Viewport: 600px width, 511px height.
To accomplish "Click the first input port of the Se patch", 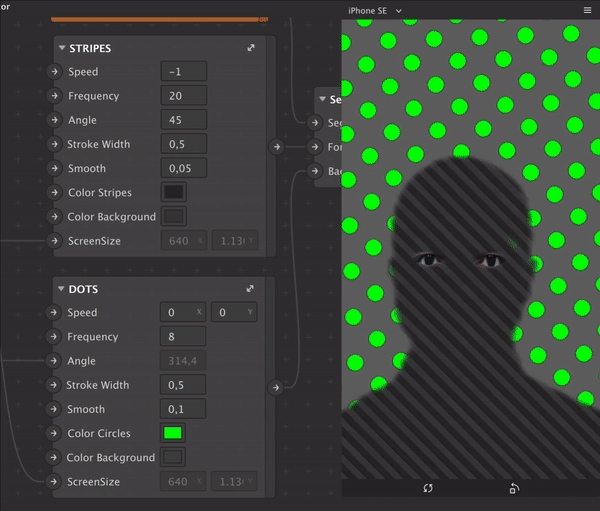I will coord(315,122).
